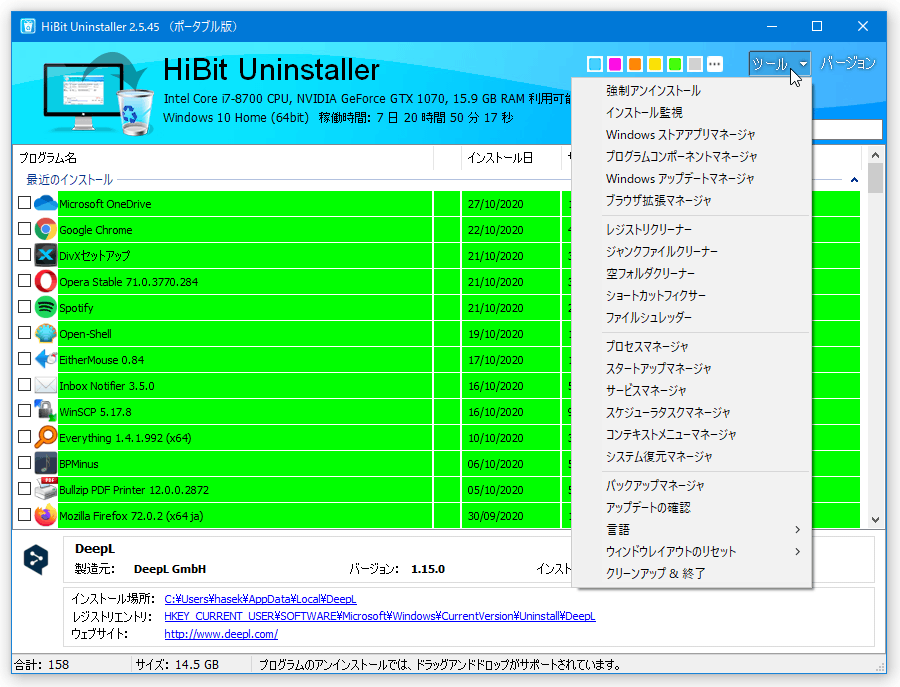The width and height of the screenshot is (900, 687).
Task: Check the Everything 1.4.1.992 checkbox
Action: click(24, 437)
